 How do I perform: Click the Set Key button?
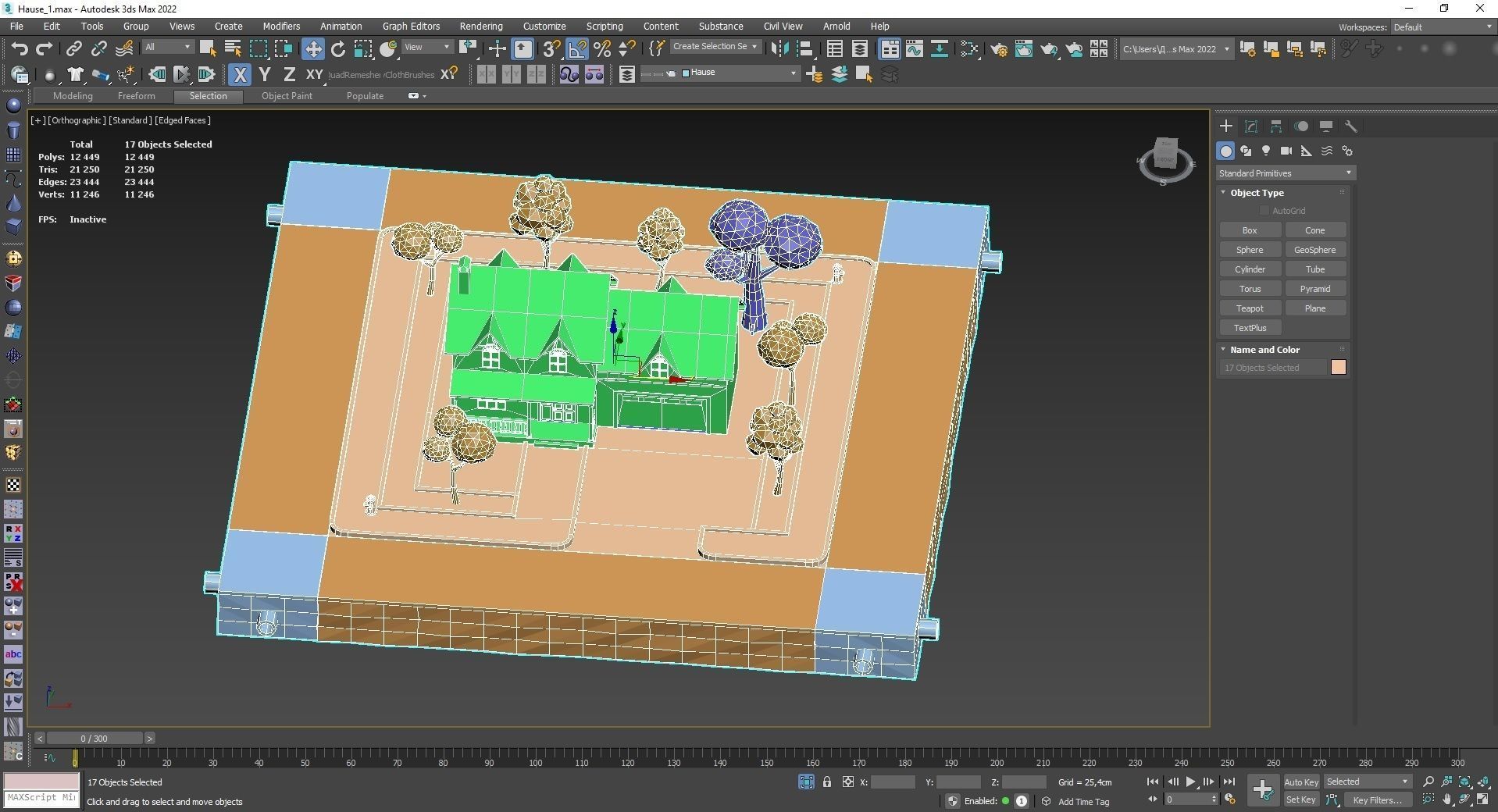[1301, 800]
